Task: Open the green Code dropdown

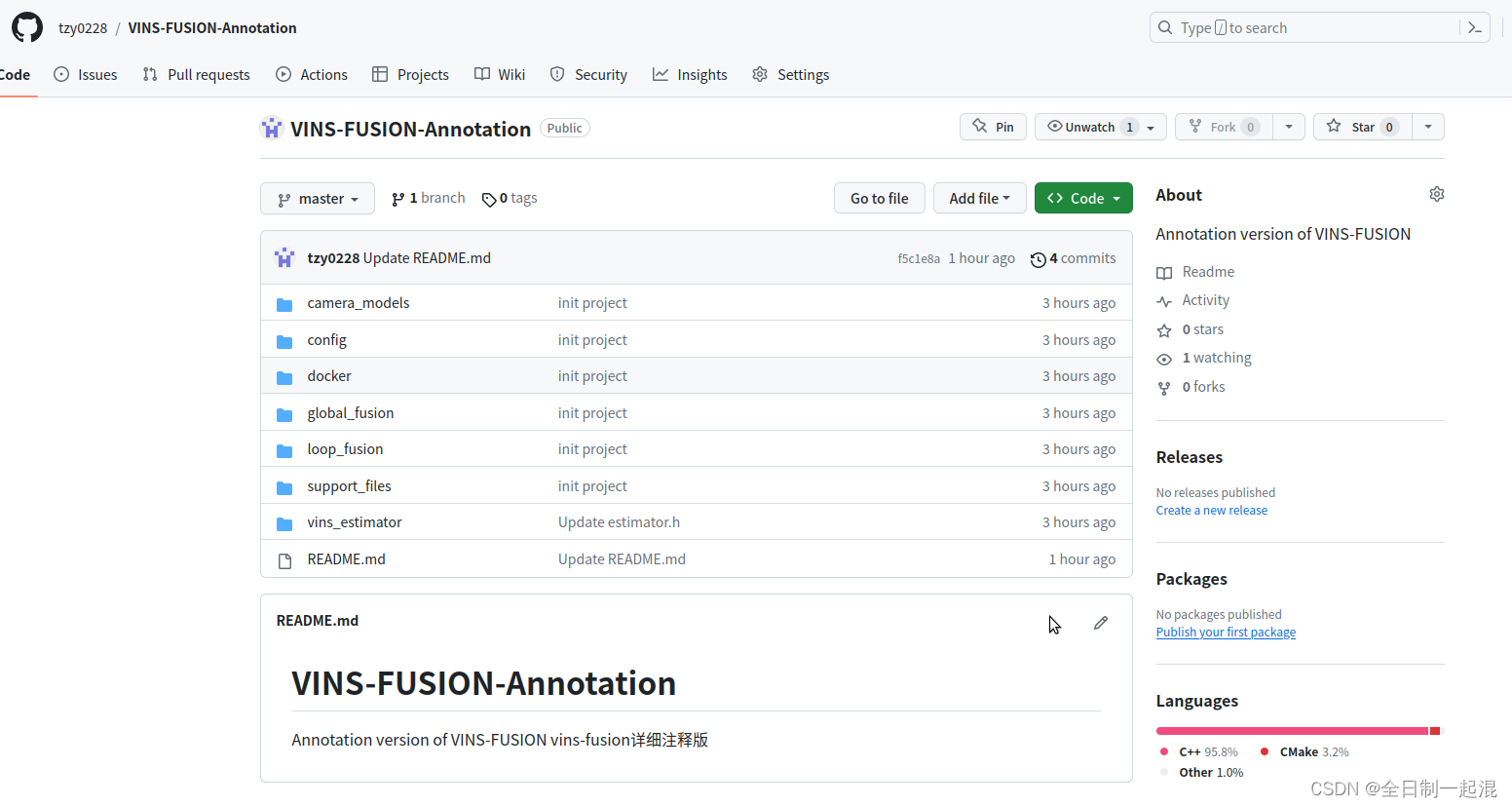Action: pyautogui.click(x=1083, y=199)
